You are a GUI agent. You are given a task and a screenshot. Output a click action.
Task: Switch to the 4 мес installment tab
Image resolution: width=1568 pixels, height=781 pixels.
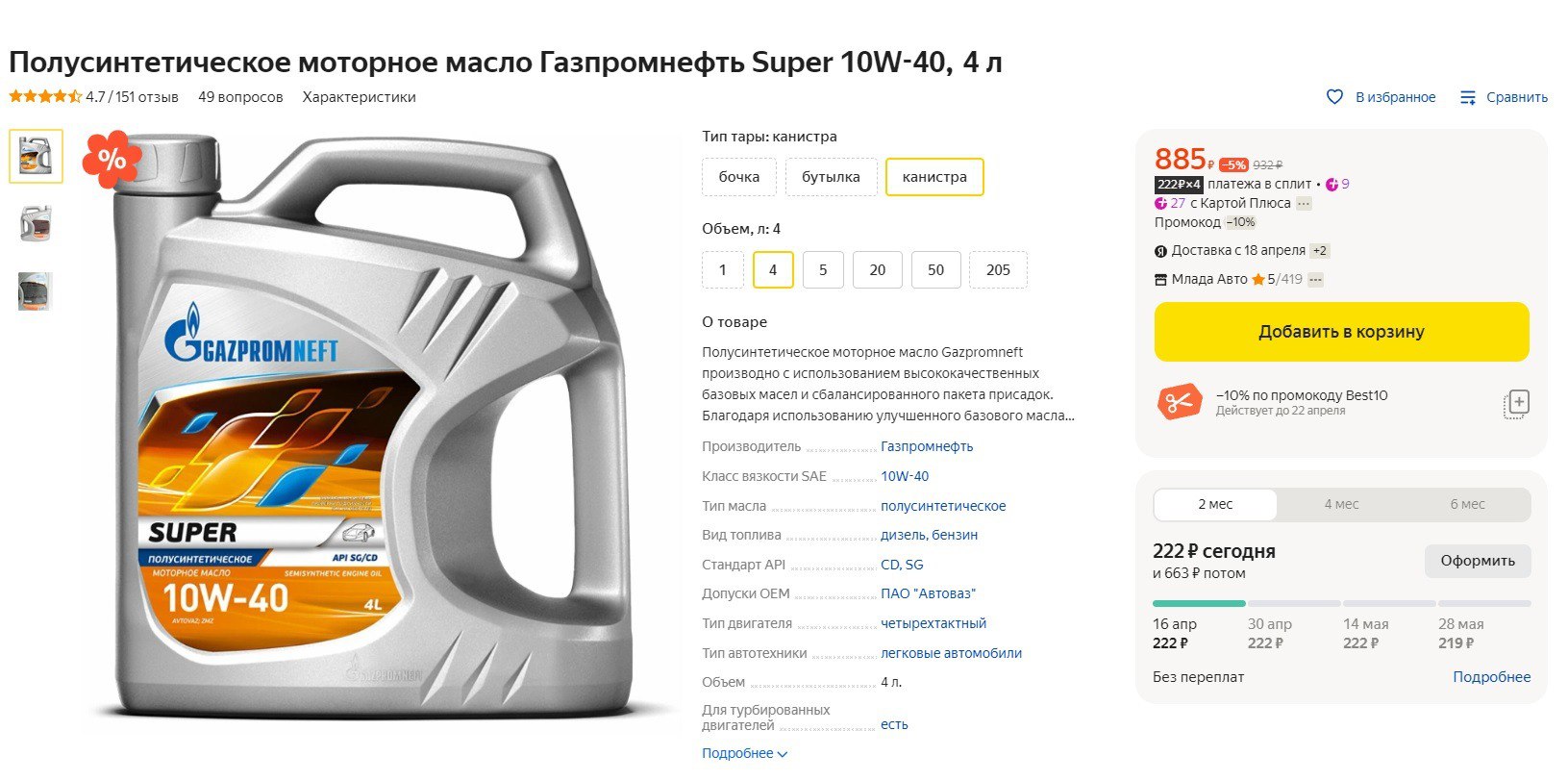tap(1341, 504)
